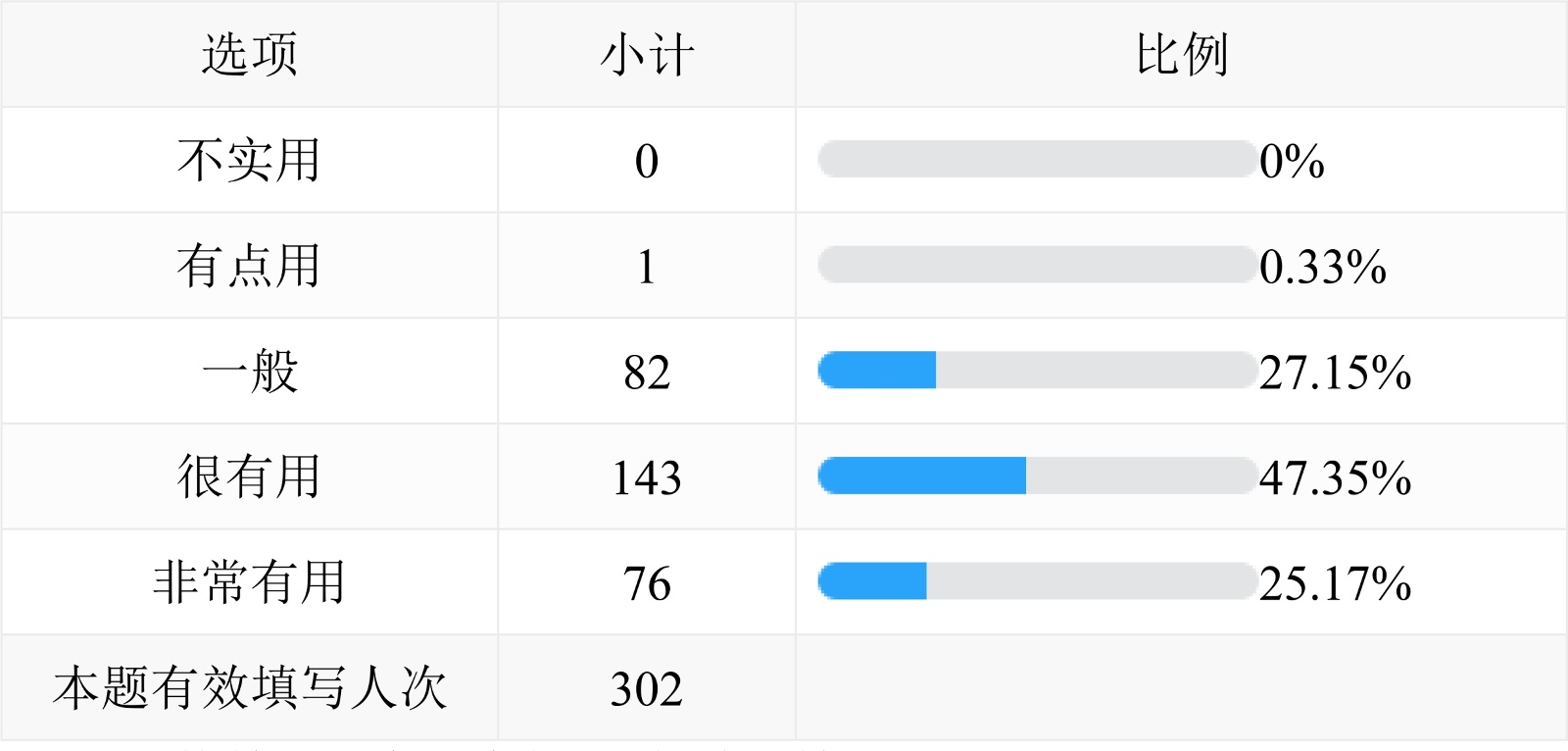The width and height of the screenshot is (1568, 751).
Task: Click the progress bar for 非常有用
Action: (1037, 581)
